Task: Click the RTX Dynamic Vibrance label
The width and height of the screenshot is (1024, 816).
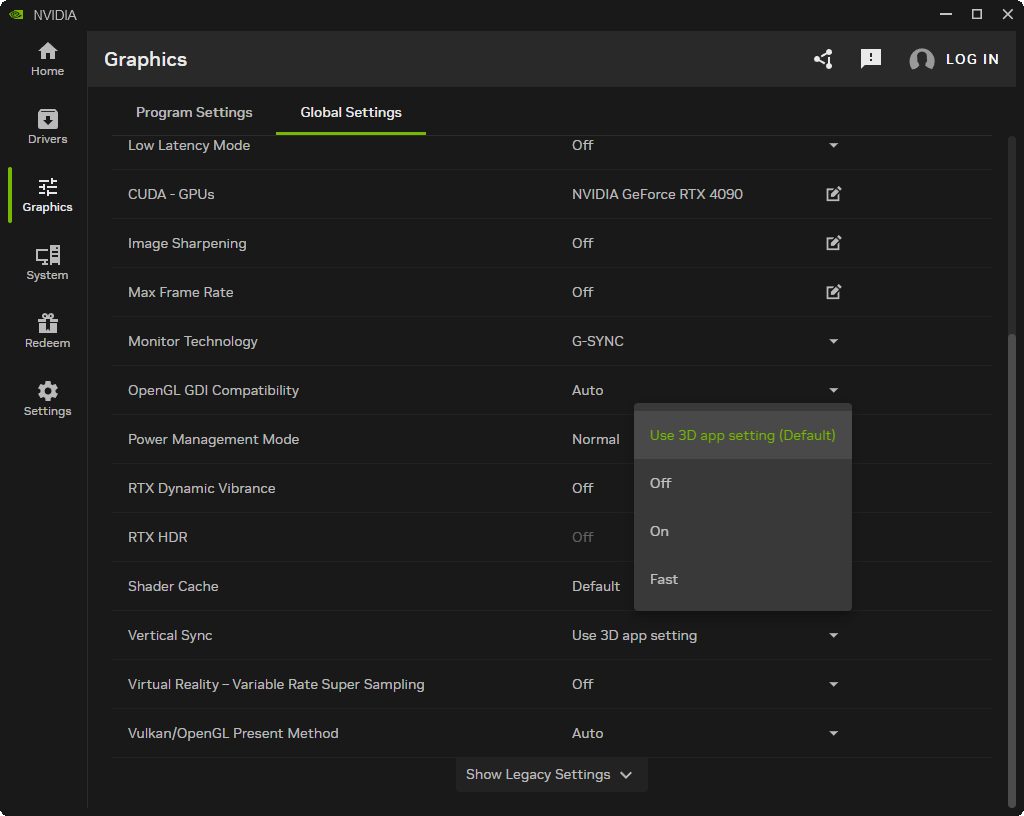Action: click(201, 488)
